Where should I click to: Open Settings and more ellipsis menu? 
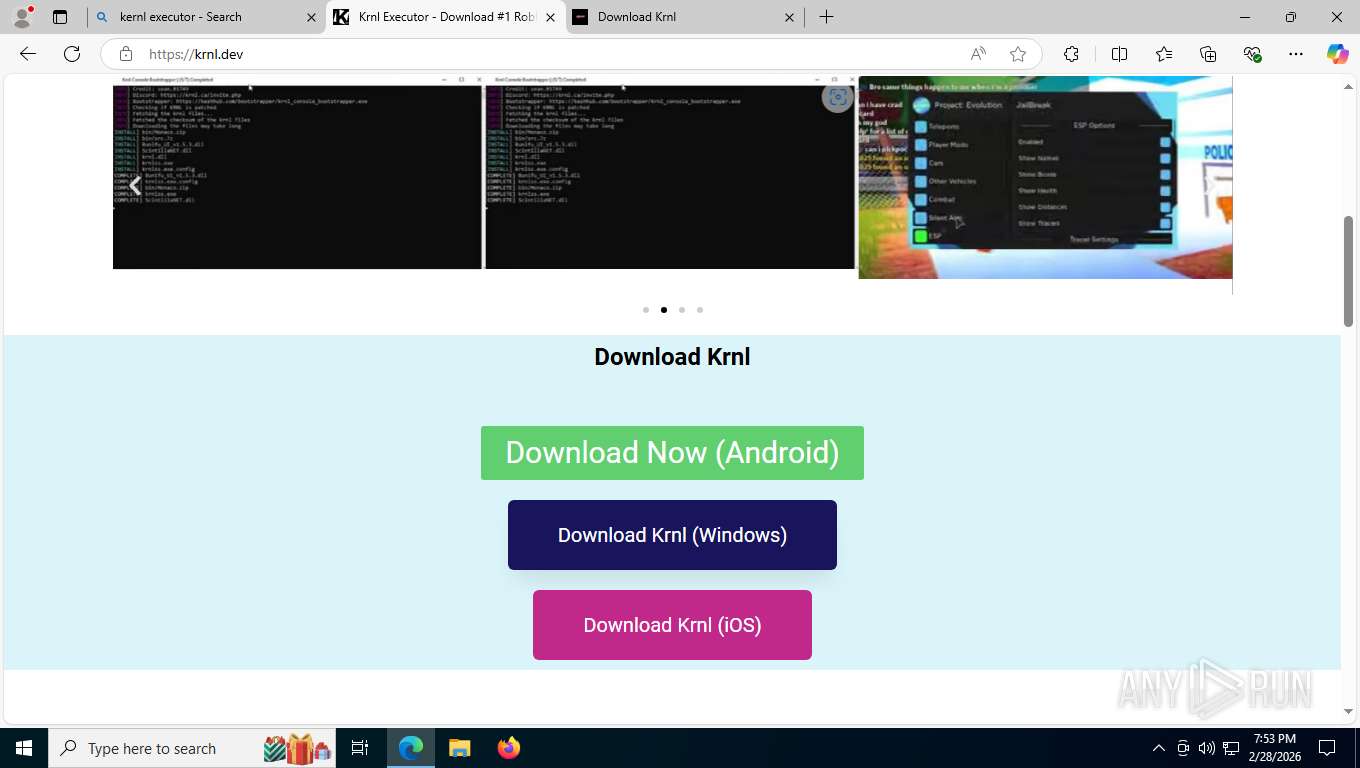pyautogui.click(x=1296, y=54)
